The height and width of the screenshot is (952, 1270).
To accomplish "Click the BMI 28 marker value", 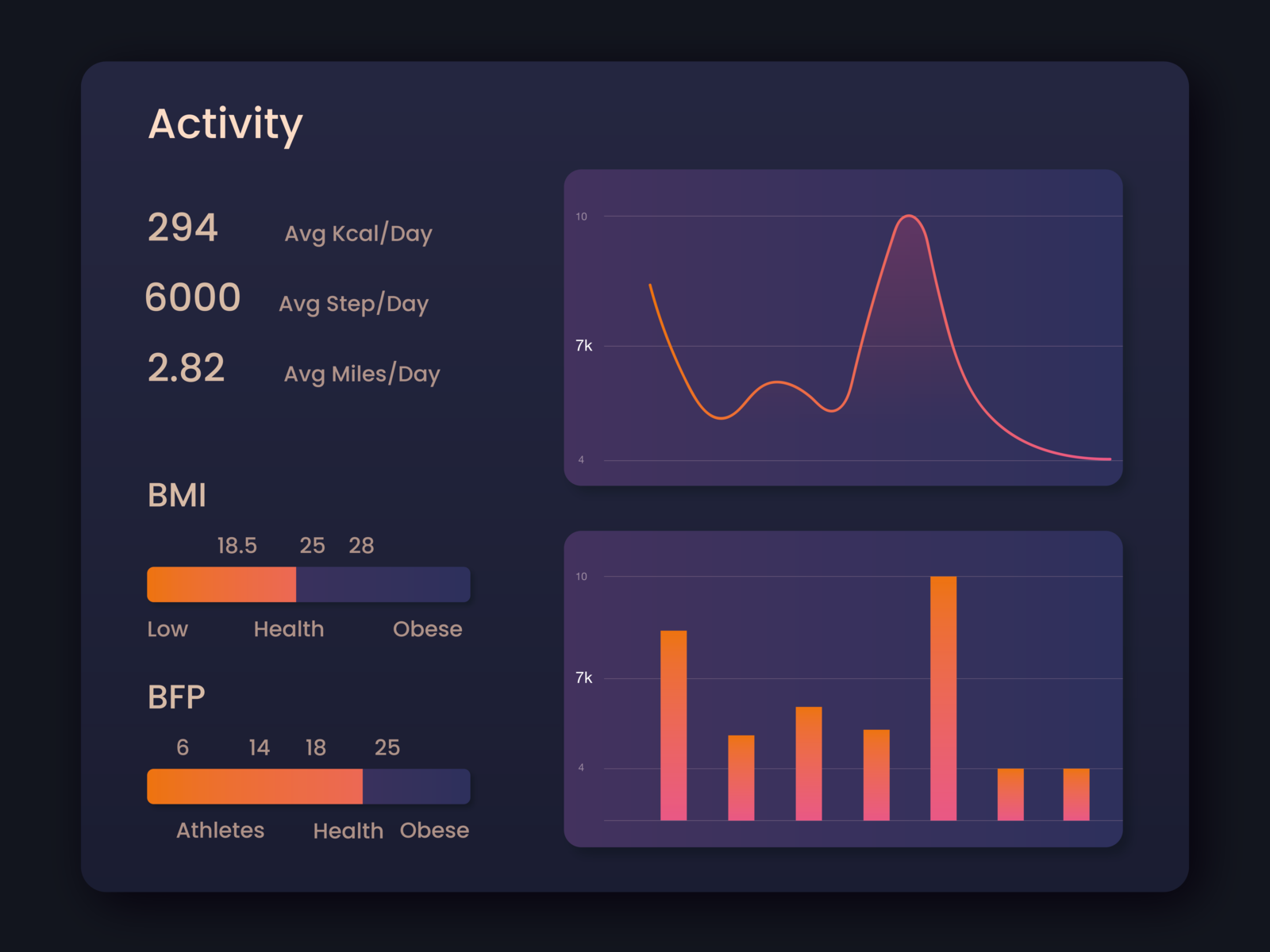I will pyautogui.click(x=361, y=546).
